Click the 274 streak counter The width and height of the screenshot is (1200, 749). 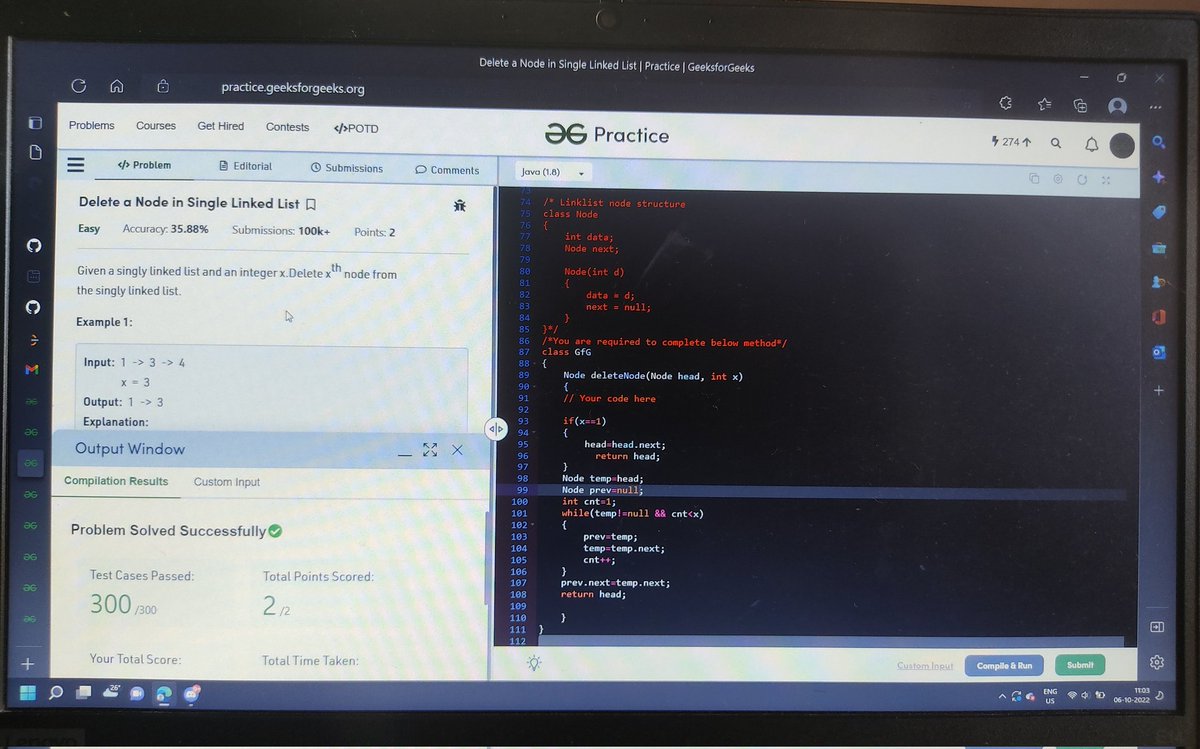click(x=1011, y=142)
